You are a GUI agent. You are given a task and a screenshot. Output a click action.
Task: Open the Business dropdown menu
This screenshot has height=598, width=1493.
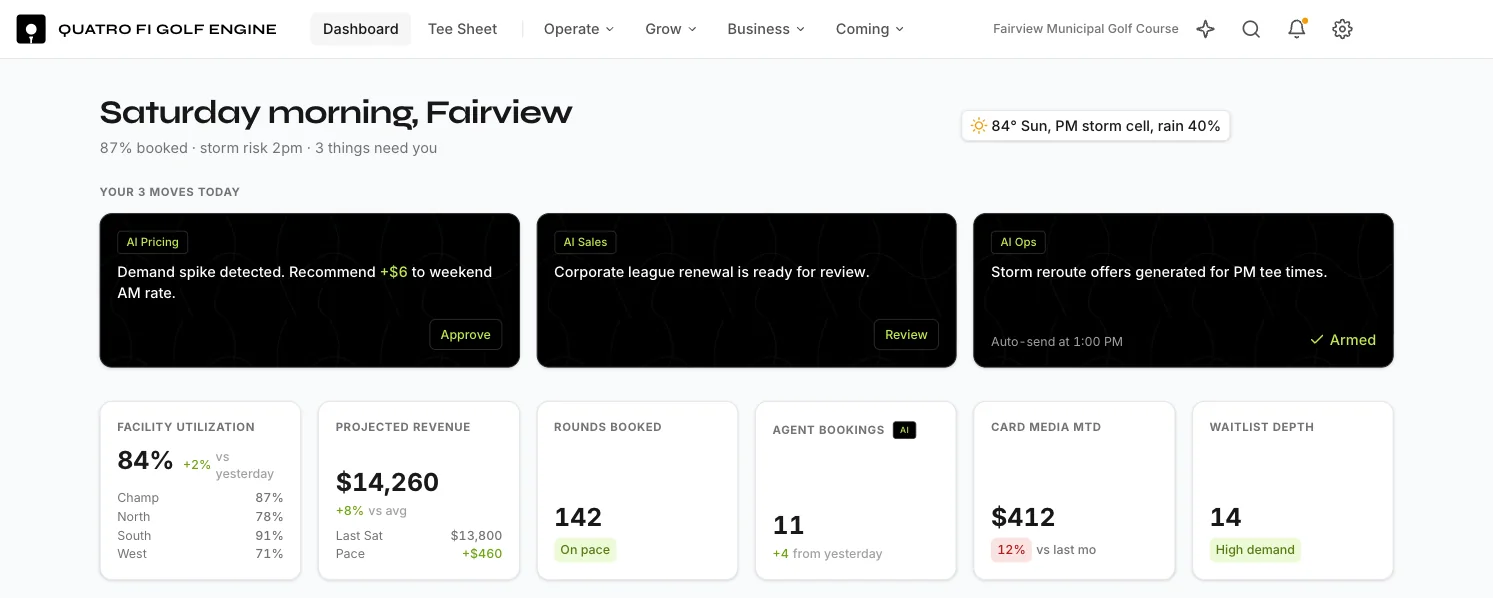[x=766, y=29]
